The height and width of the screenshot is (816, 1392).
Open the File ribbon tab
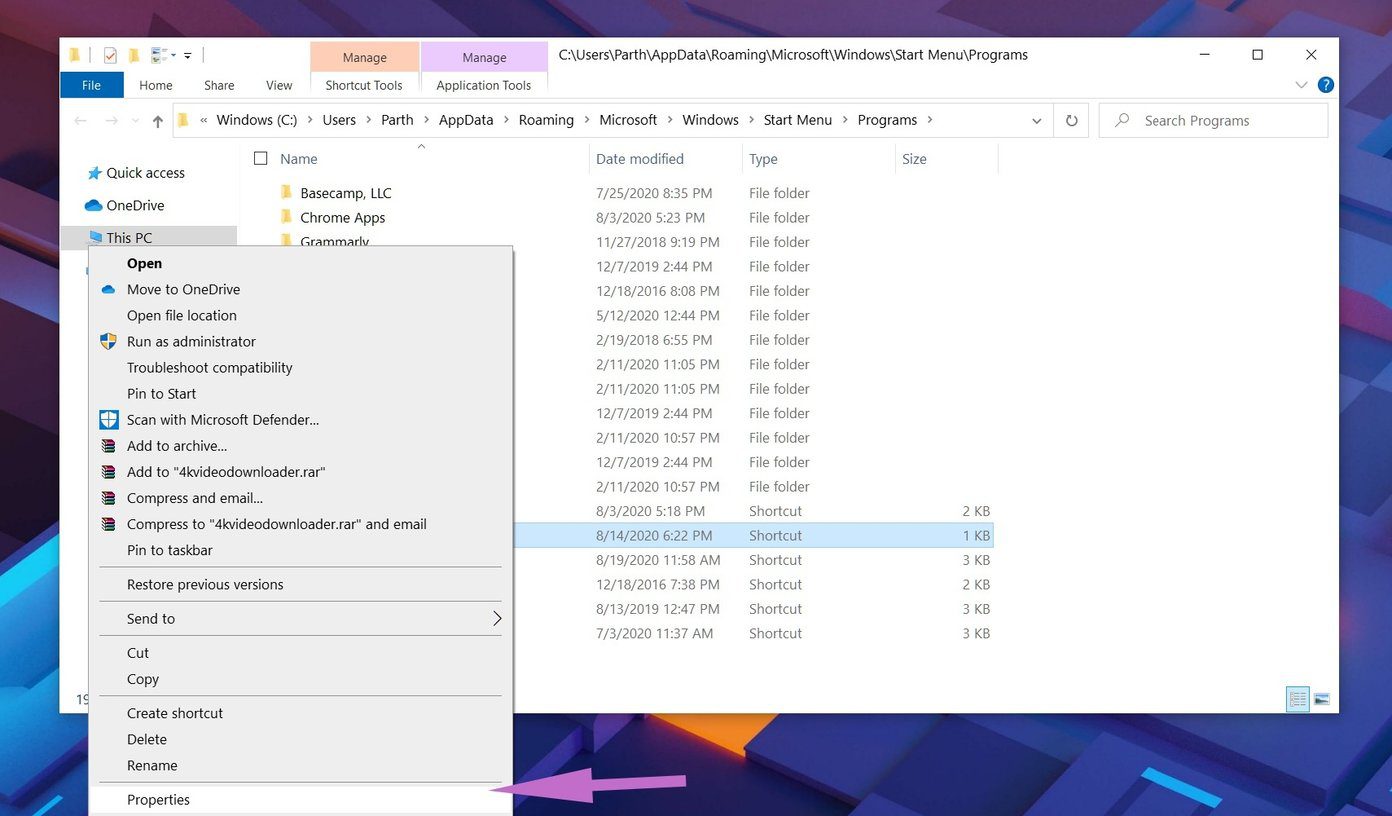coord(91,85)
